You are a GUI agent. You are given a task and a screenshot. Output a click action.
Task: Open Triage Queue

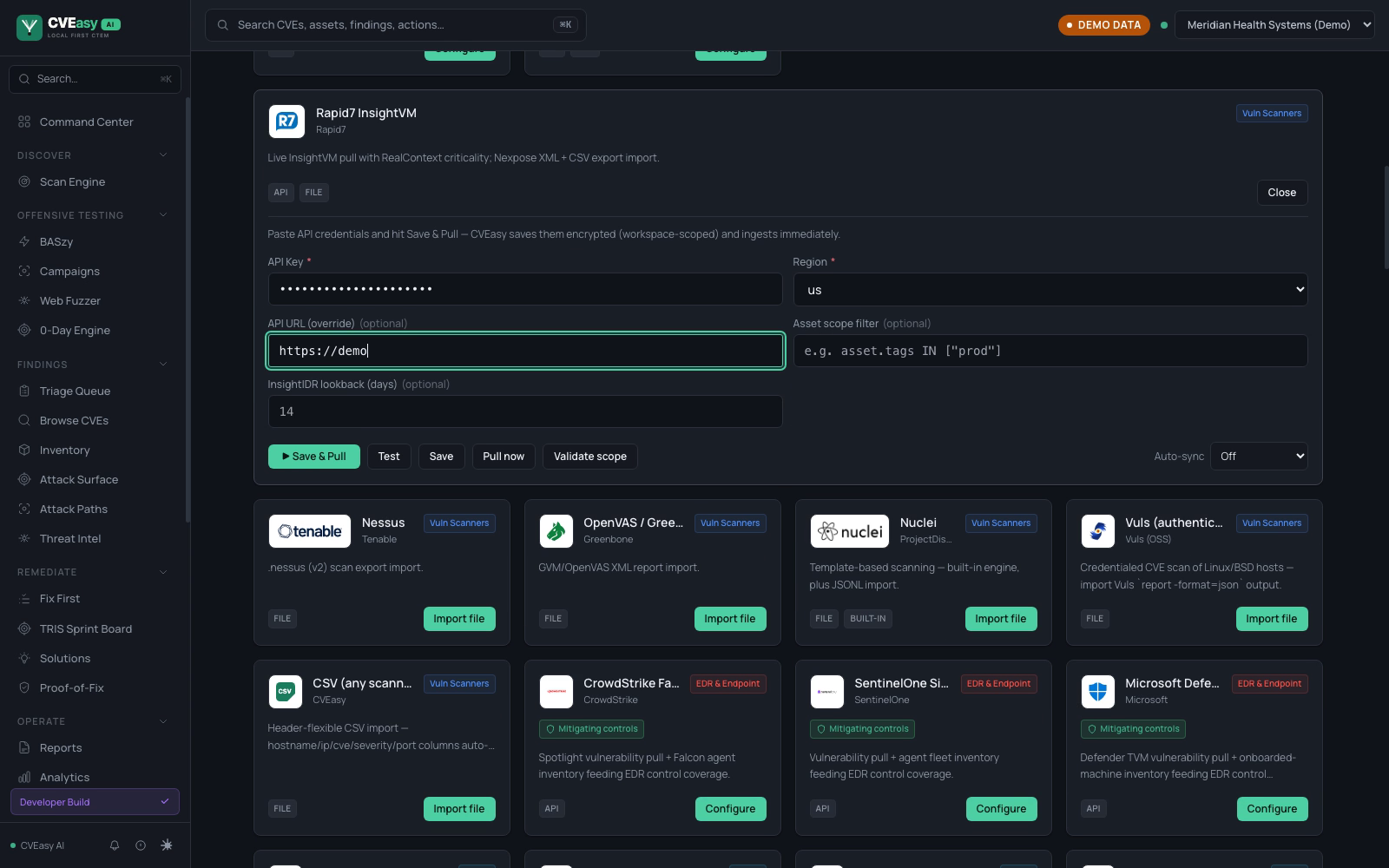click(75, 391)
